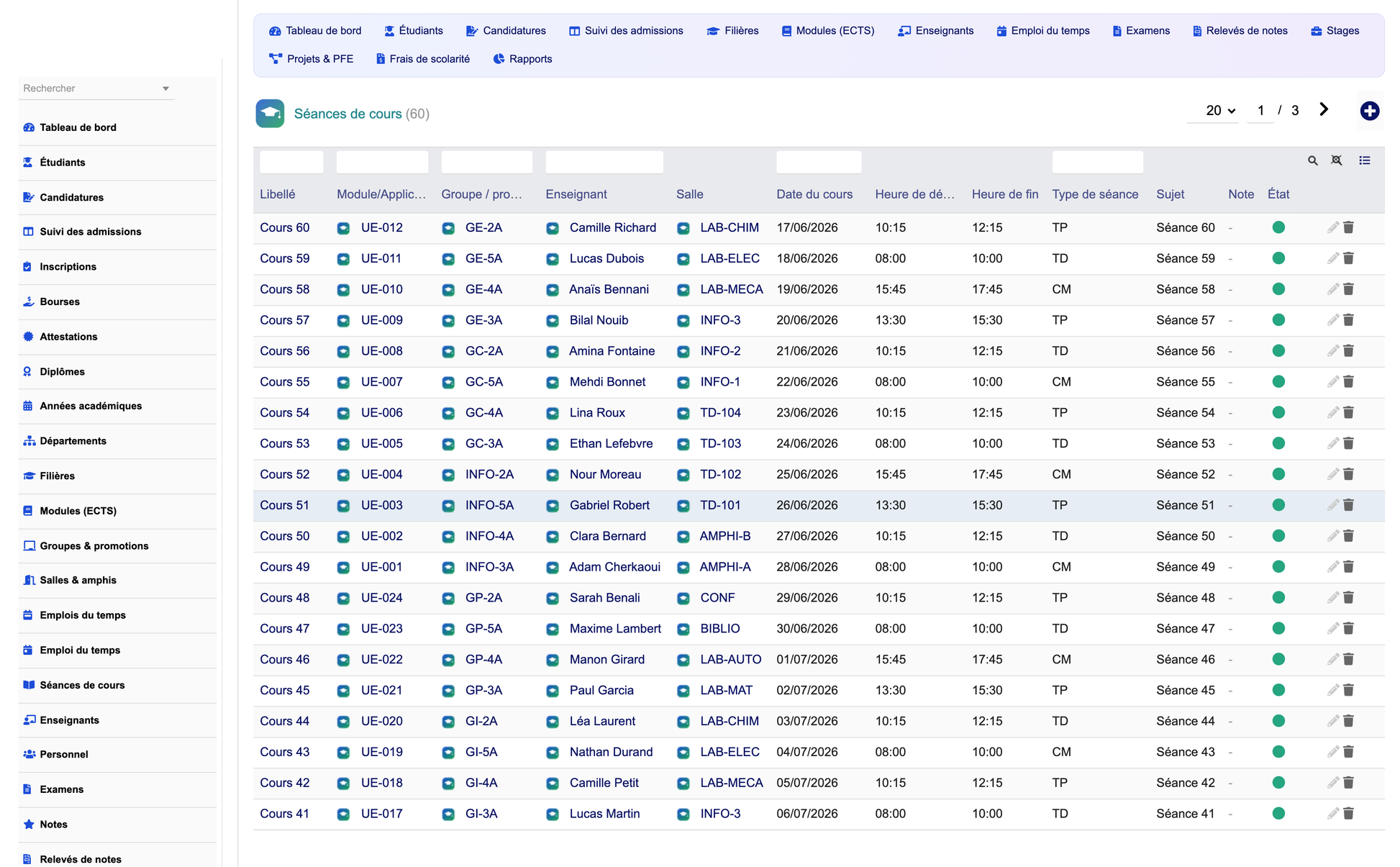Open the 20 rows-per-page dropdown
Image resolution: width=1400 pixels, height=867 pixels.
click(x=1220, y=111)
